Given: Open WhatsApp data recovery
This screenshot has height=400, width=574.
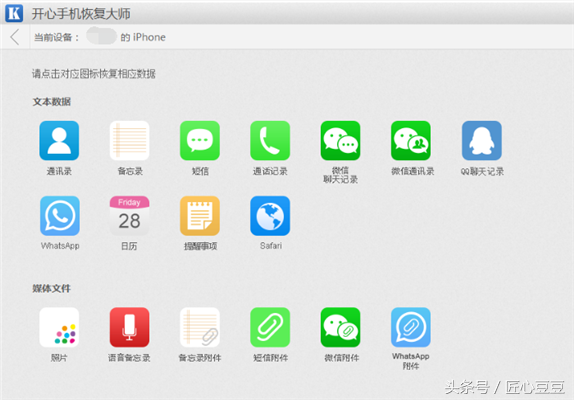Looking at the screenshot, I should [x=60, y=216].
